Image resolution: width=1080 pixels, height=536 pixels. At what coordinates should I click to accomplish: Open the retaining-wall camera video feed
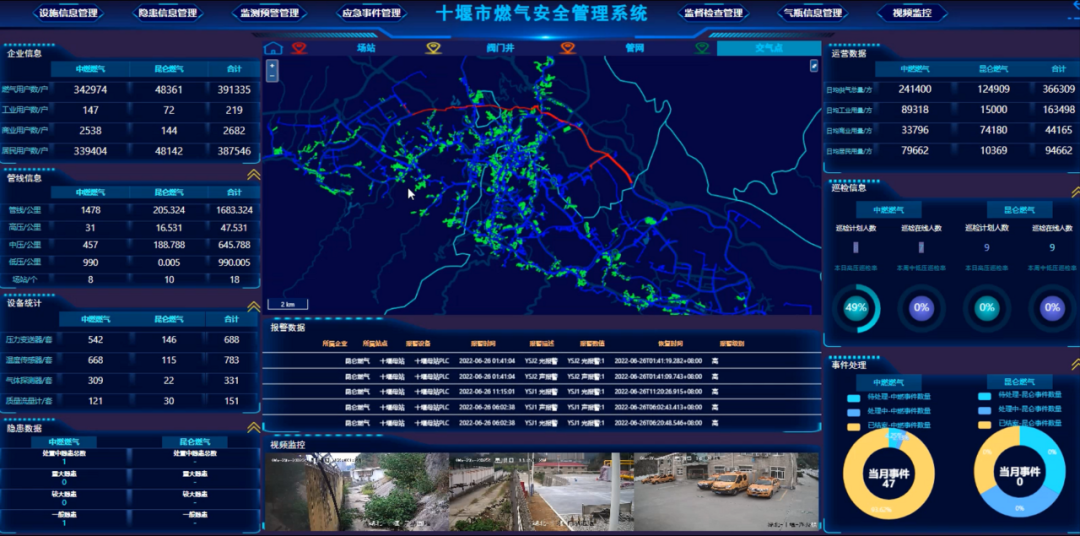[357, 491]
